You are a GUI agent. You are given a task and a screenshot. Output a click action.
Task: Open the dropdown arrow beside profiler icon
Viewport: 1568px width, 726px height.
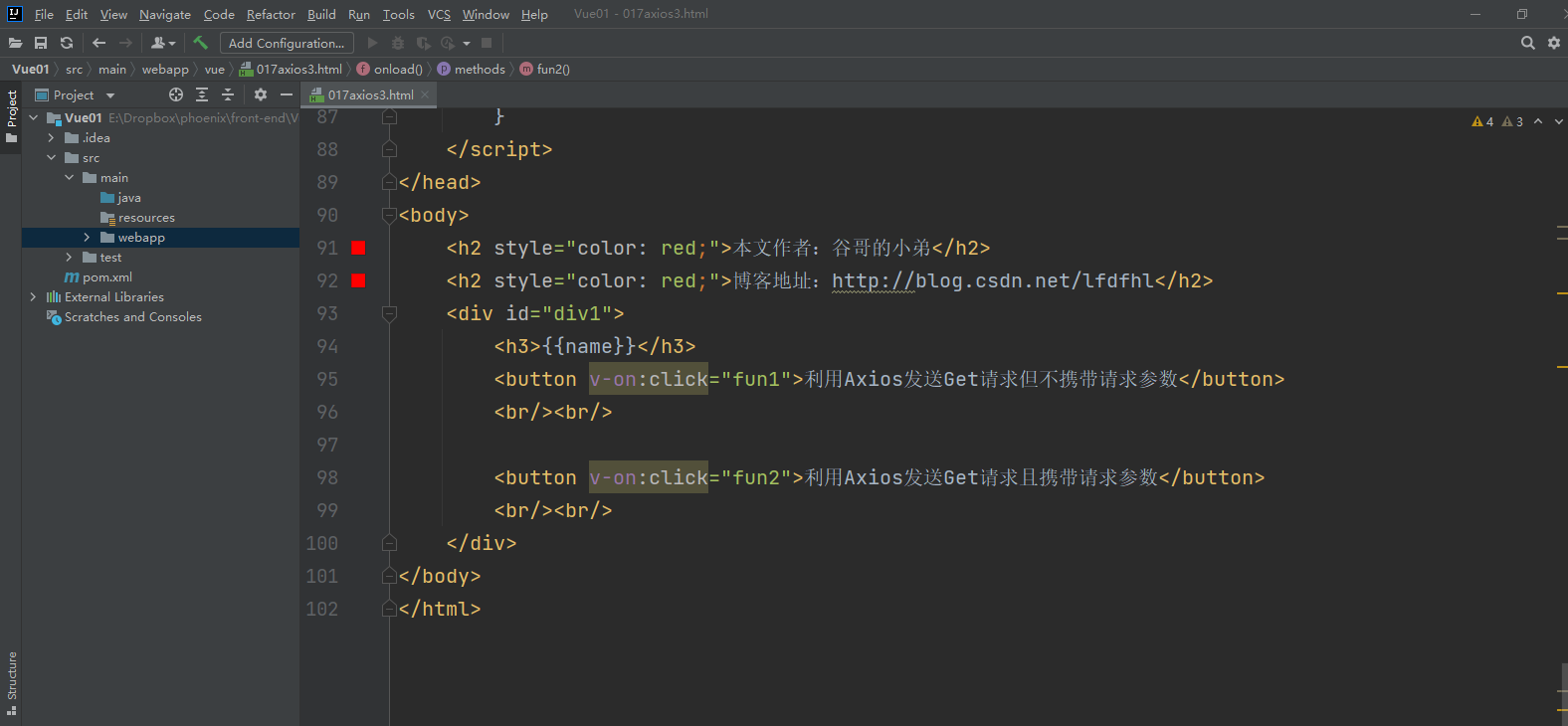tap(467, 43)
